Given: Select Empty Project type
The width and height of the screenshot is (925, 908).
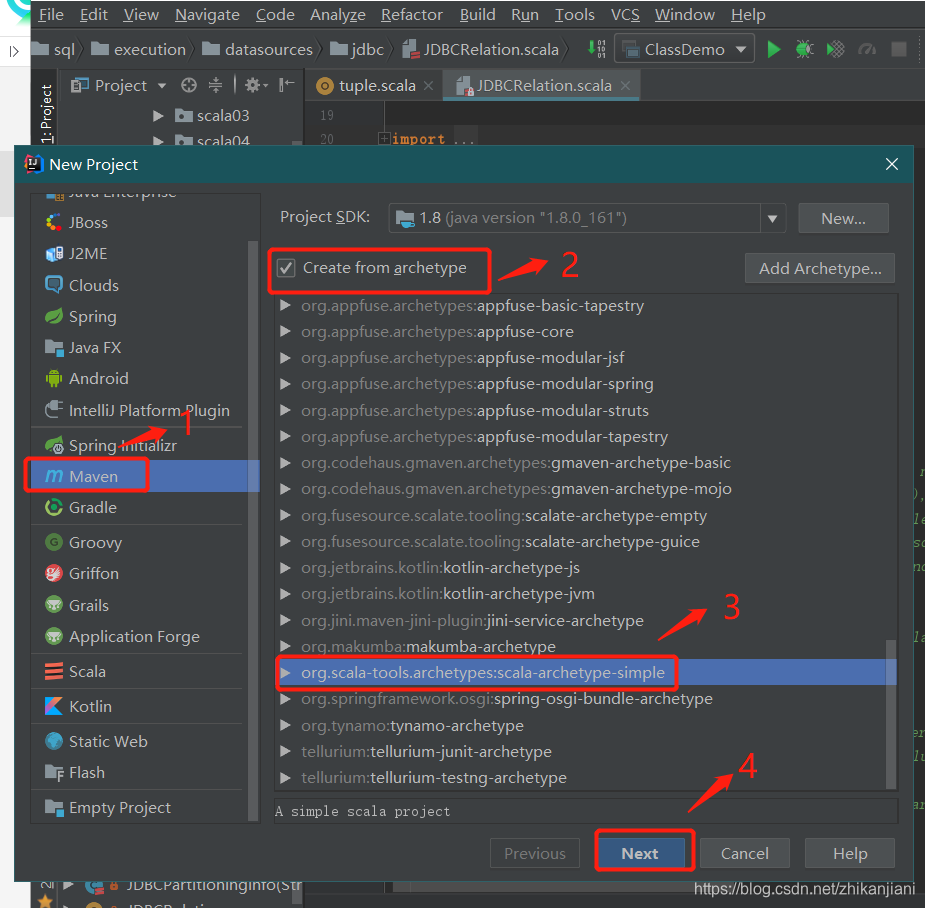Looking at the screenshot, I should coord(145,807).
